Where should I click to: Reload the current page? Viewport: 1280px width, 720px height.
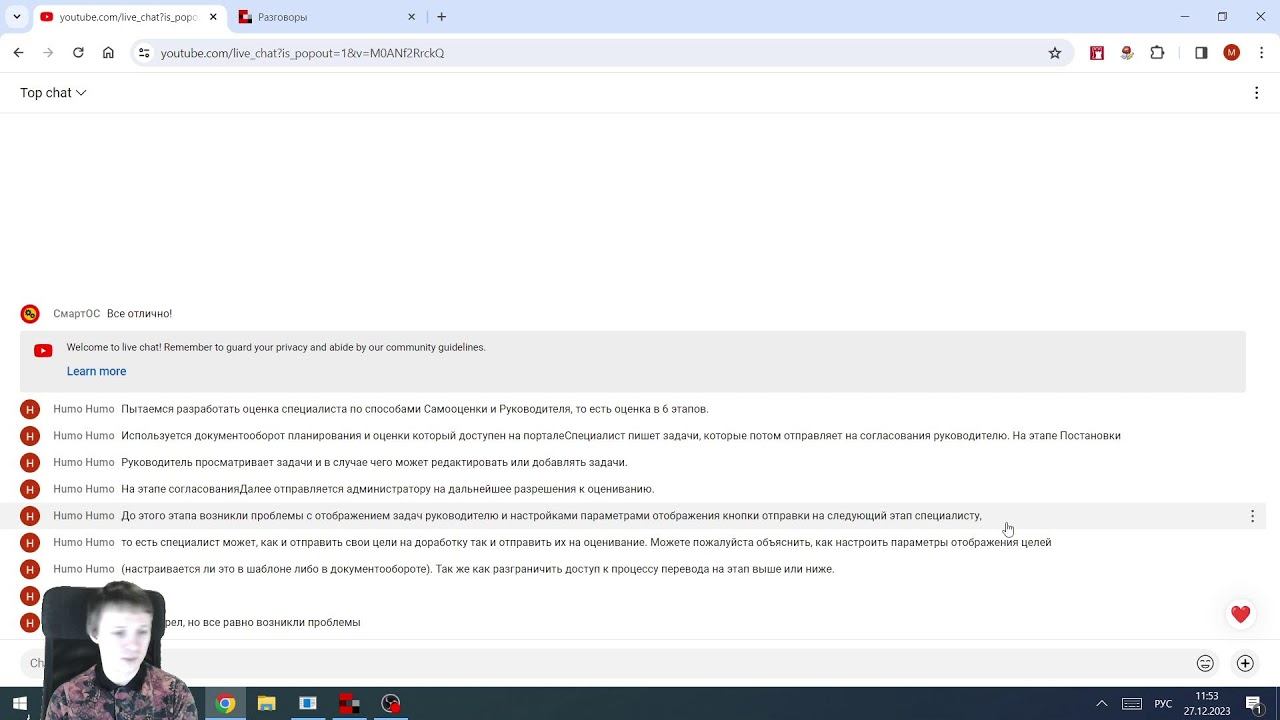click(78, 53)
